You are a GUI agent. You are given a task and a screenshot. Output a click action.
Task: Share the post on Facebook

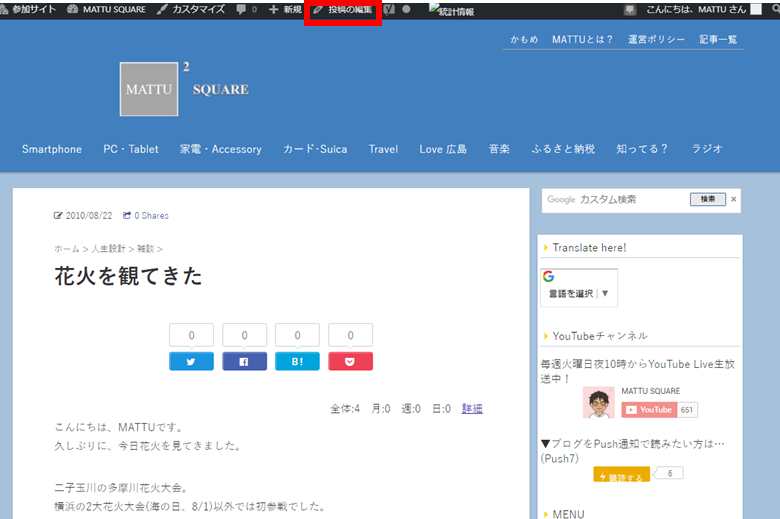tap(244, 361)
